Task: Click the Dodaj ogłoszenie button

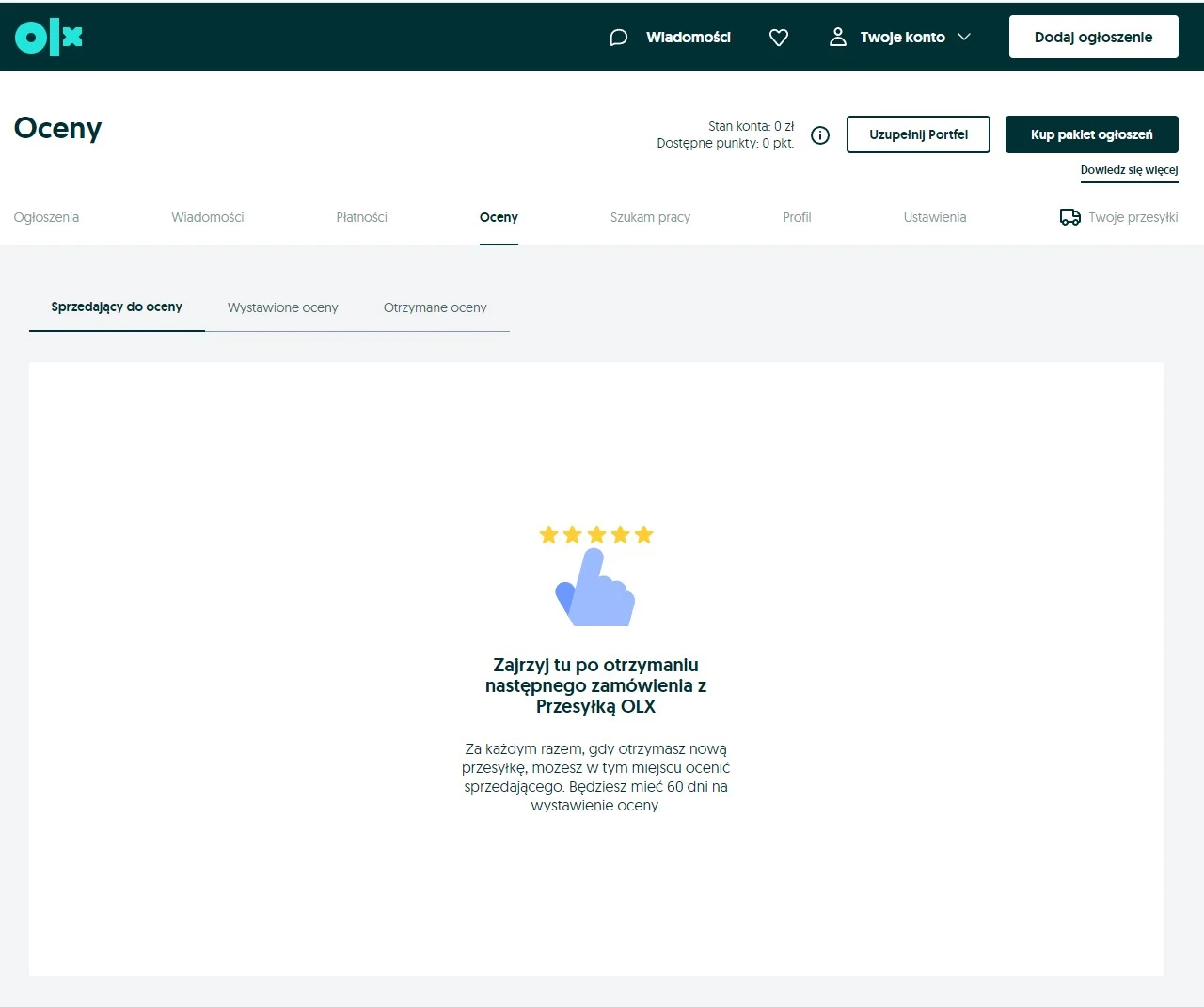Action: click(x=1093, y=37)
